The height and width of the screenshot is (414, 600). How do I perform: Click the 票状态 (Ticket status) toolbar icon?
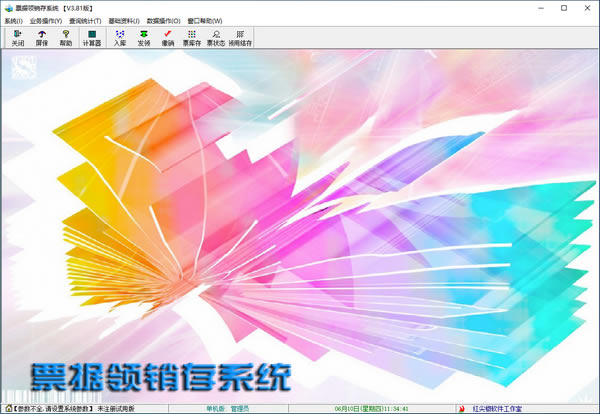(x=217, y=37)
